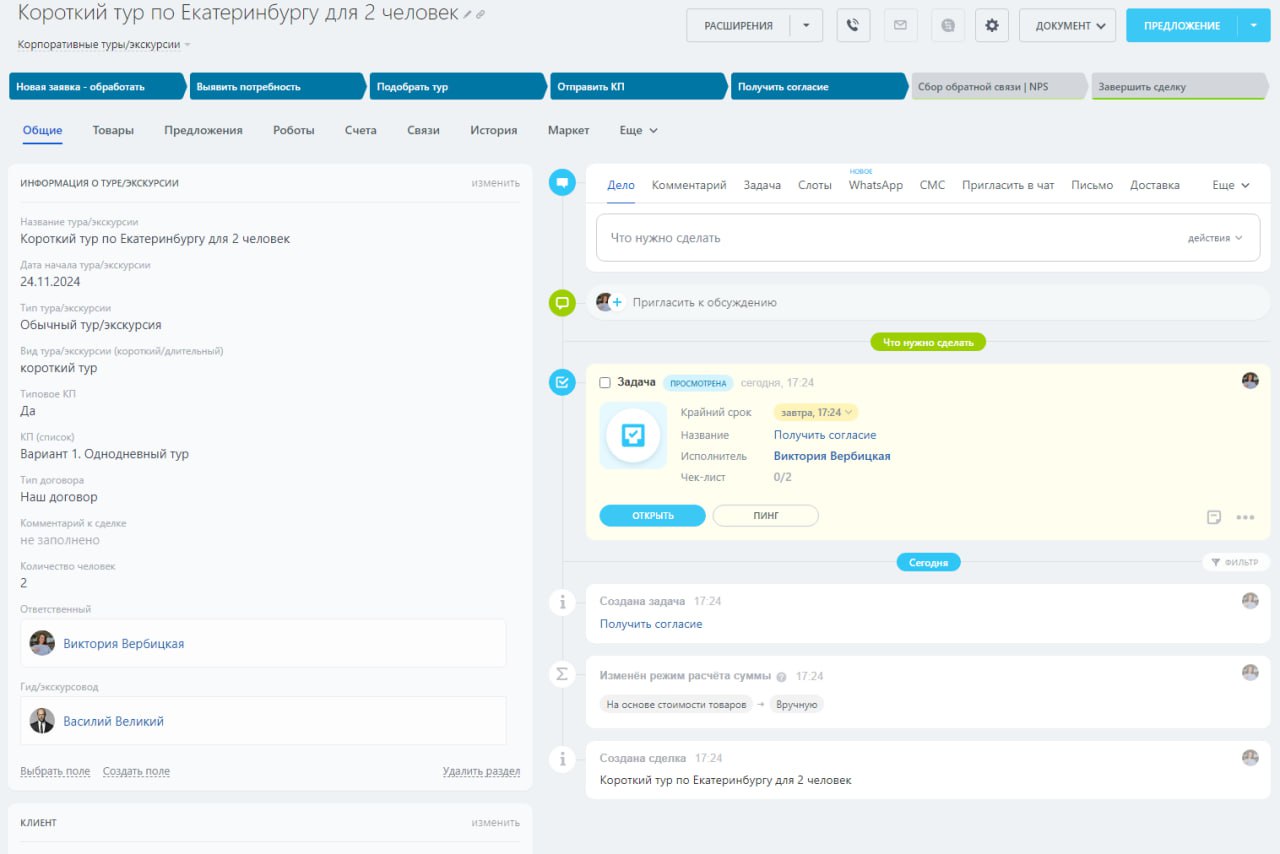Click the note icon on task card
Screen dimensions: 1280x854
point(1214,517)
